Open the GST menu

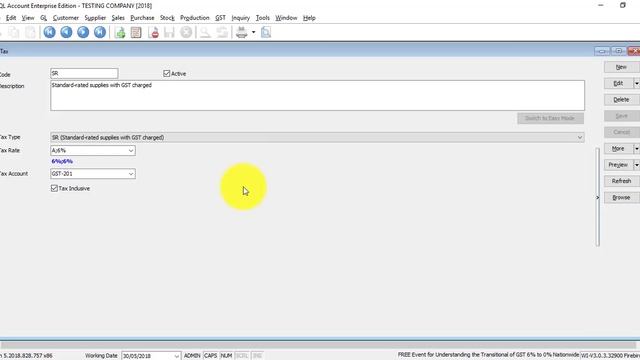click(220, 18)
